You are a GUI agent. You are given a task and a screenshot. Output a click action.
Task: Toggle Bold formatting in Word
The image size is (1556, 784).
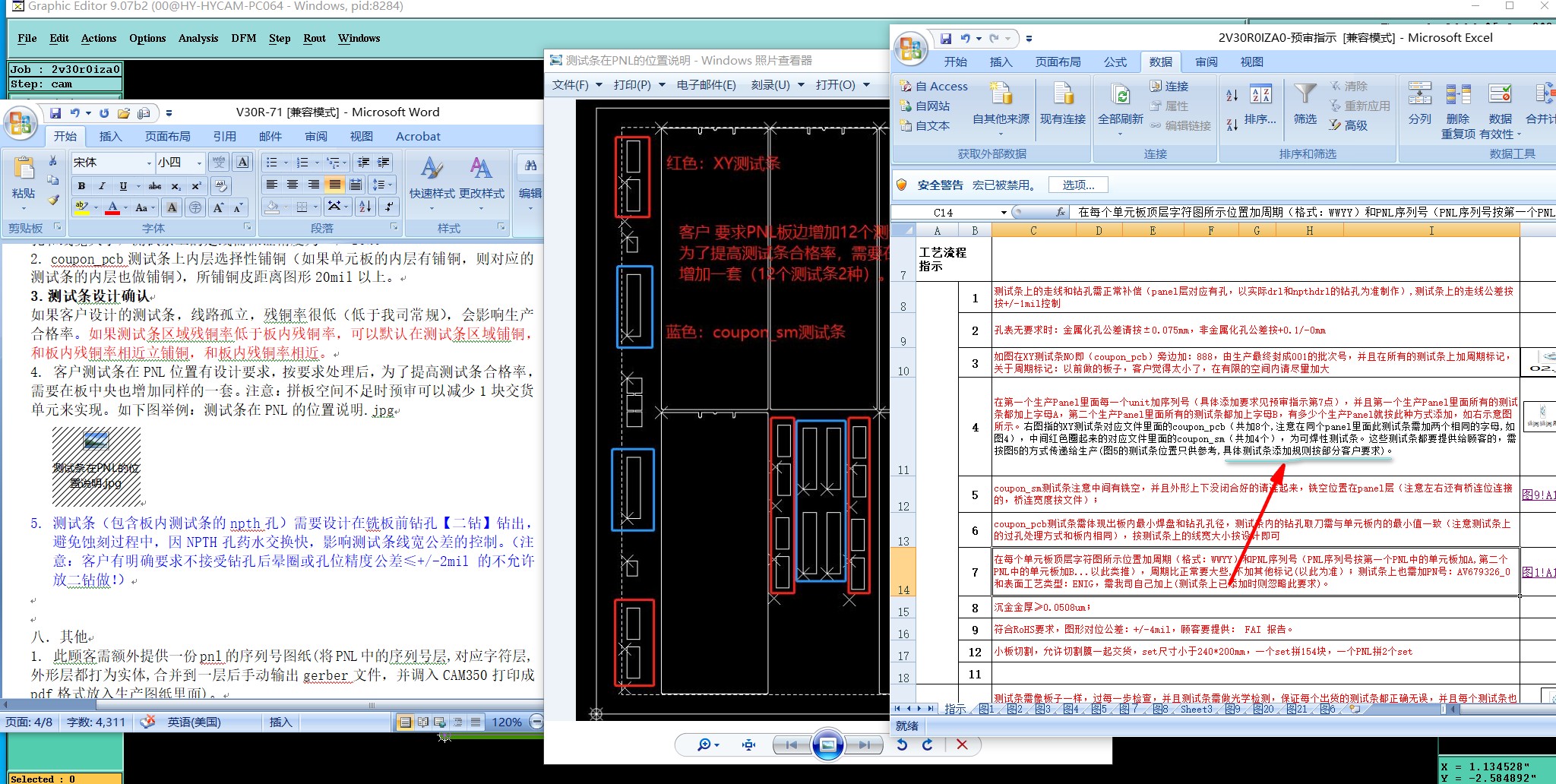click(81, 186)
